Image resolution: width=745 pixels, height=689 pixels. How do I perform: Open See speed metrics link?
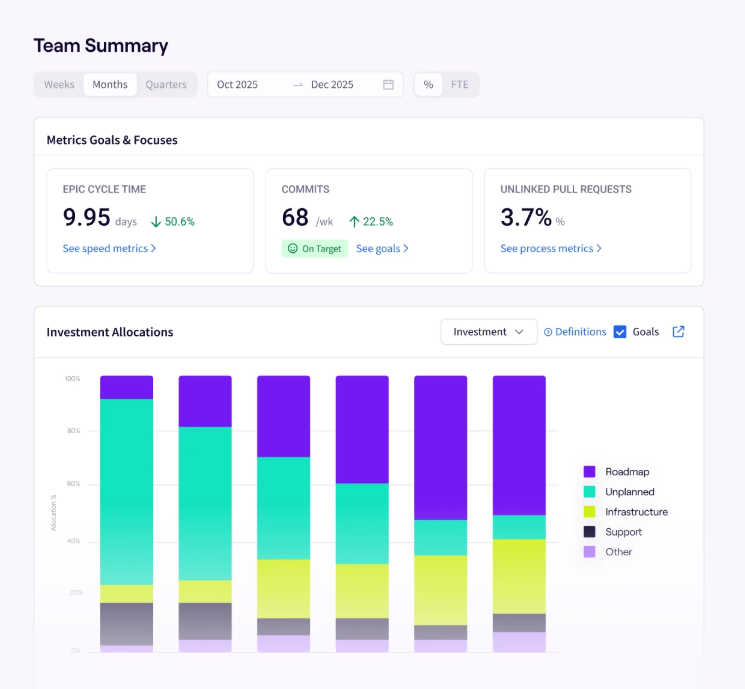[109, 249]
